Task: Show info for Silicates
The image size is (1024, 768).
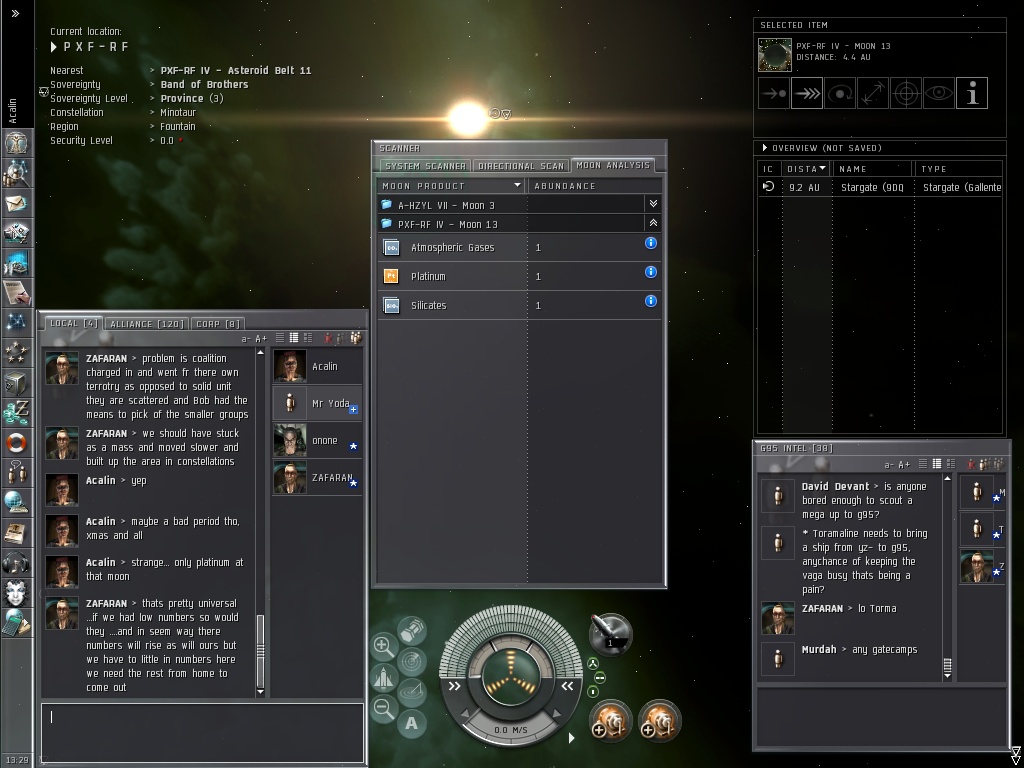Action: click(650, 300)
